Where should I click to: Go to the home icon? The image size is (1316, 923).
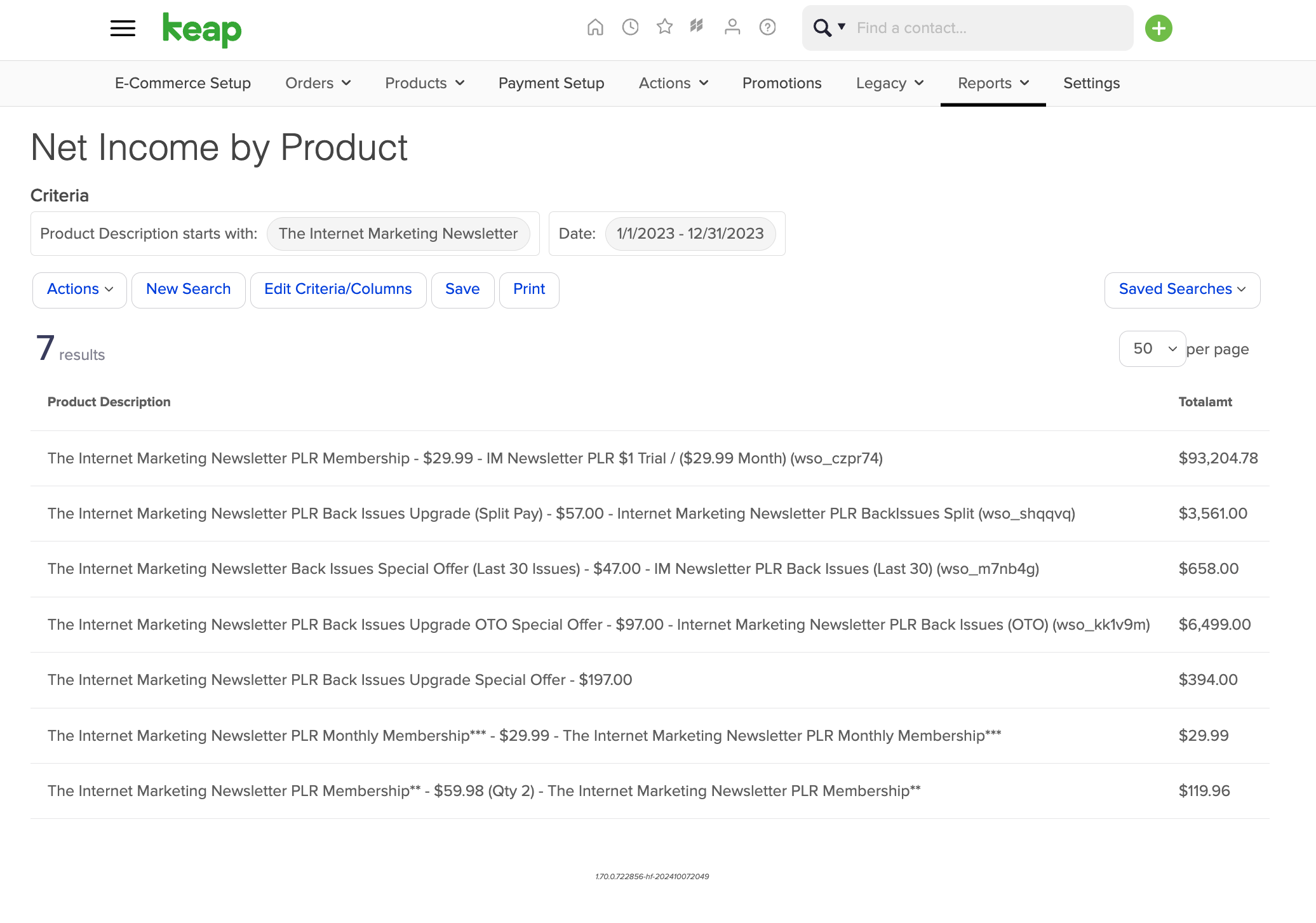coord(595,27)
